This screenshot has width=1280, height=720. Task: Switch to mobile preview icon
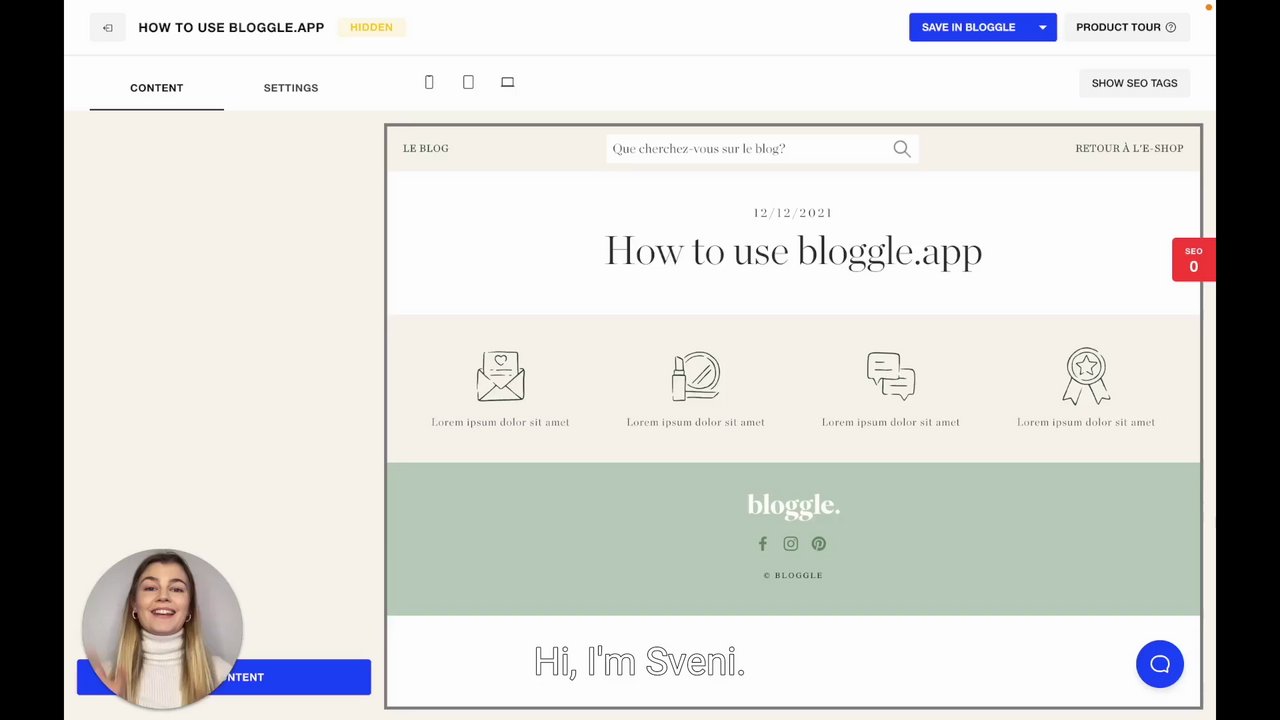click(x=429, y=82)
